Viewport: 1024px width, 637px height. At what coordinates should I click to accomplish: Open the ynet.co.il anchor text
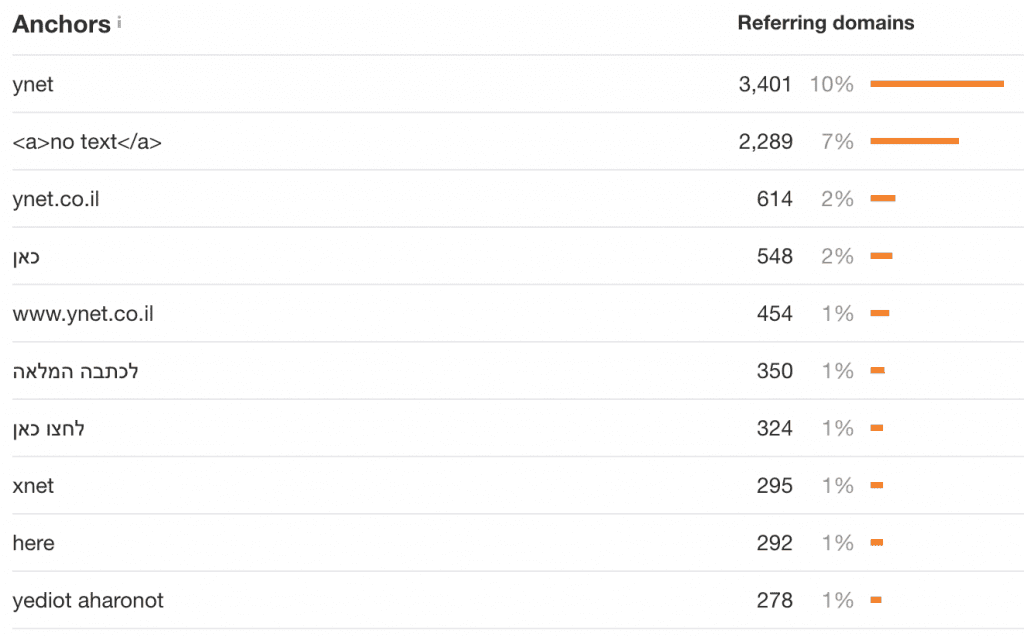pyautogui.click(x=56, y=199)
